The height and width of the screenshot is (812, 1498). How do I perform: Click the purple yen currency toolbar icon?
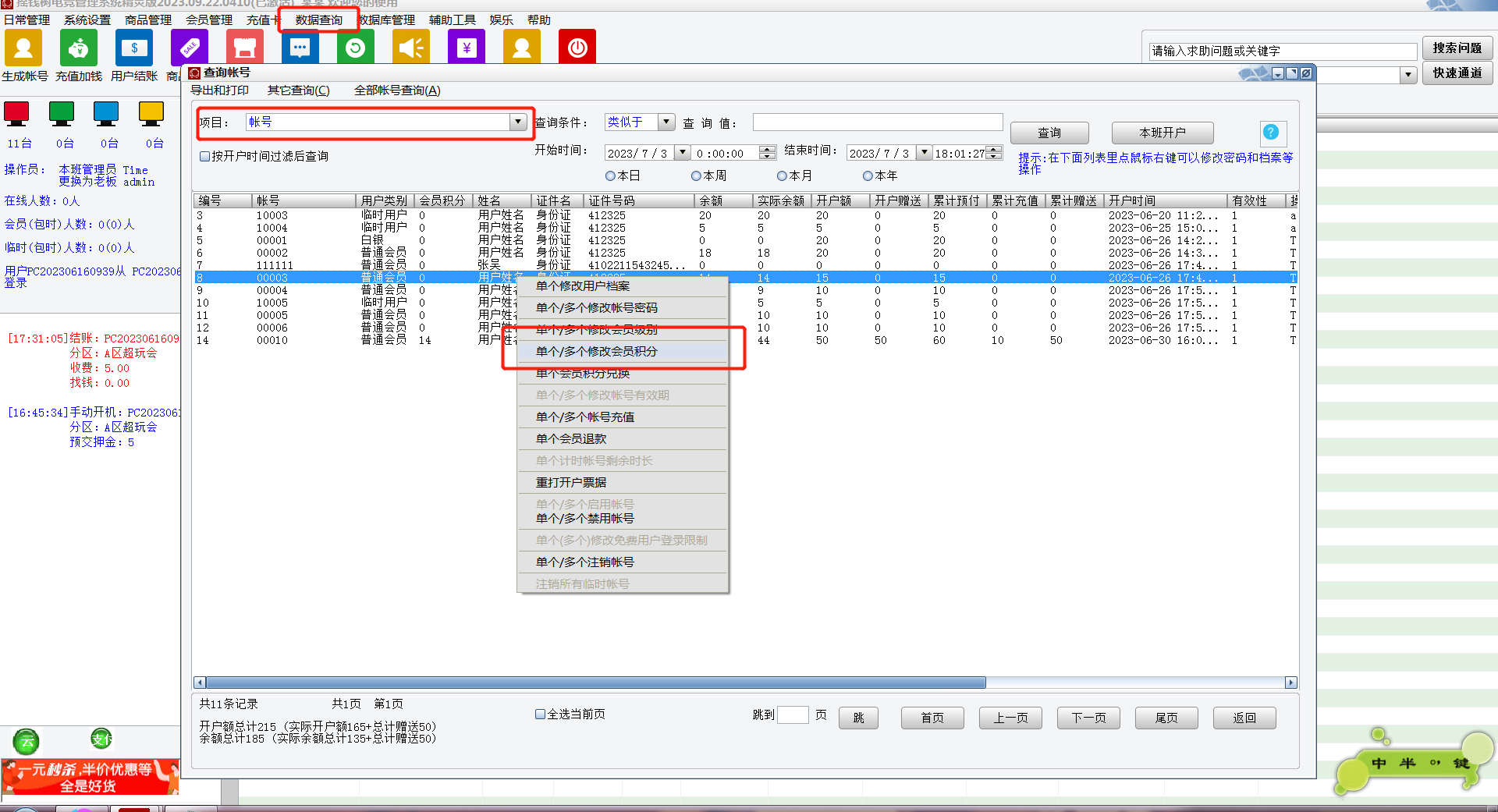pos(467,48)
